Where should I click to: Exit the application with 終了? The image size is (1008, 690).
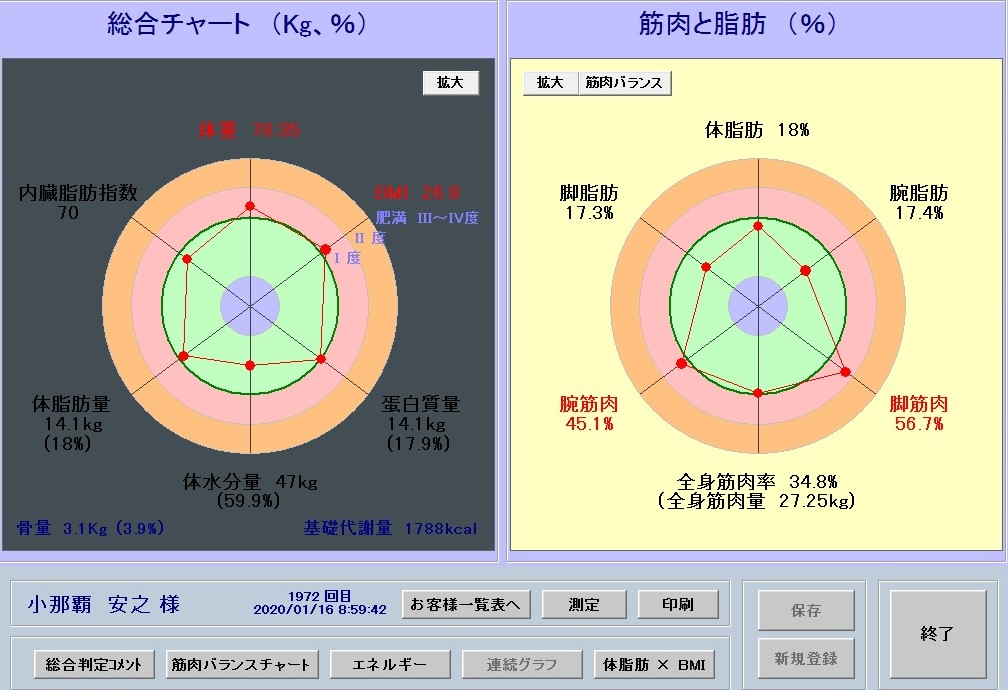tap(937, 634)
